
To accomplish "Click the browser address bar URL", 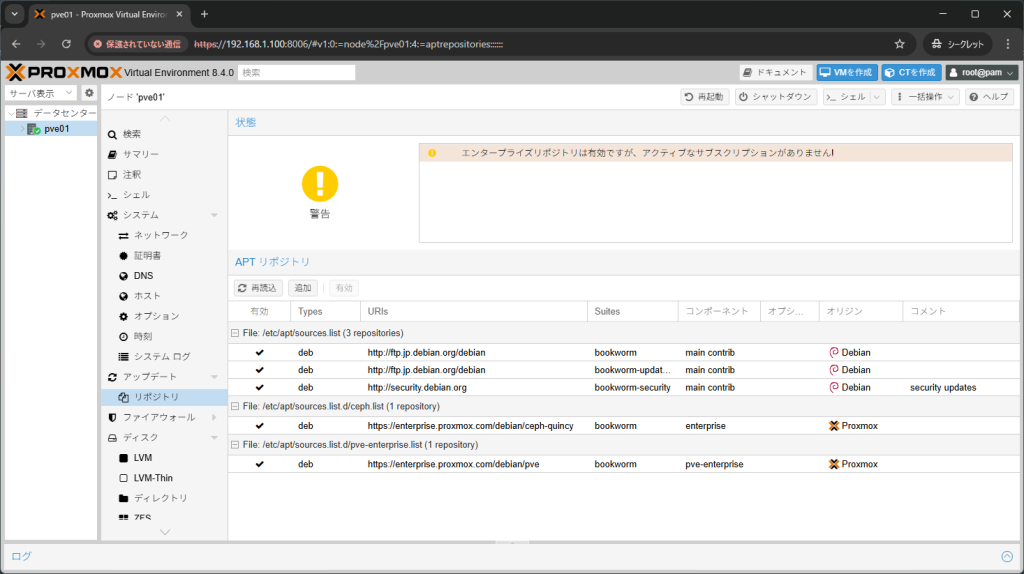I will tap(348, 44).
